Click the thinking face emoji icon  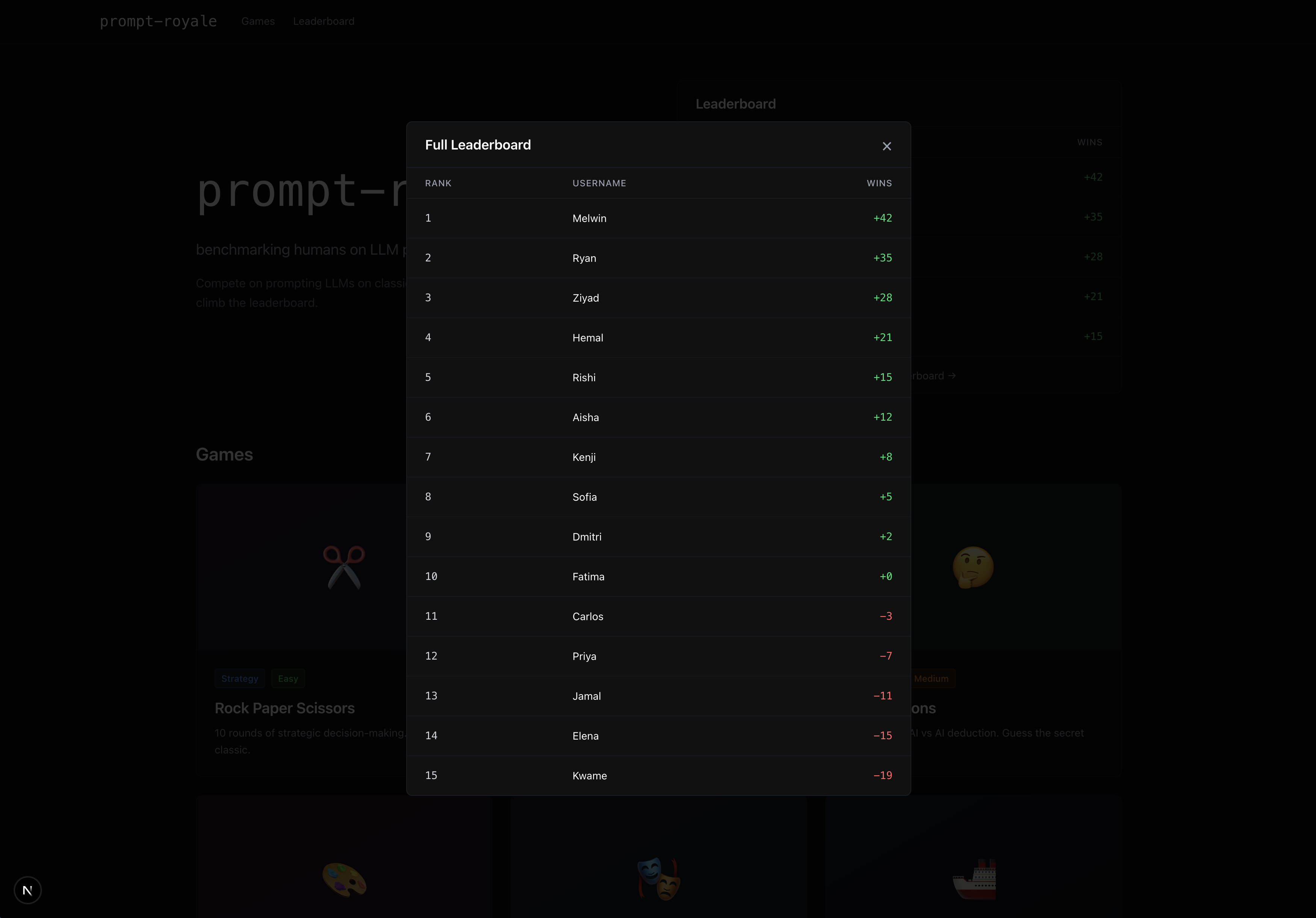pyautogui.click(x=973, y=567)
